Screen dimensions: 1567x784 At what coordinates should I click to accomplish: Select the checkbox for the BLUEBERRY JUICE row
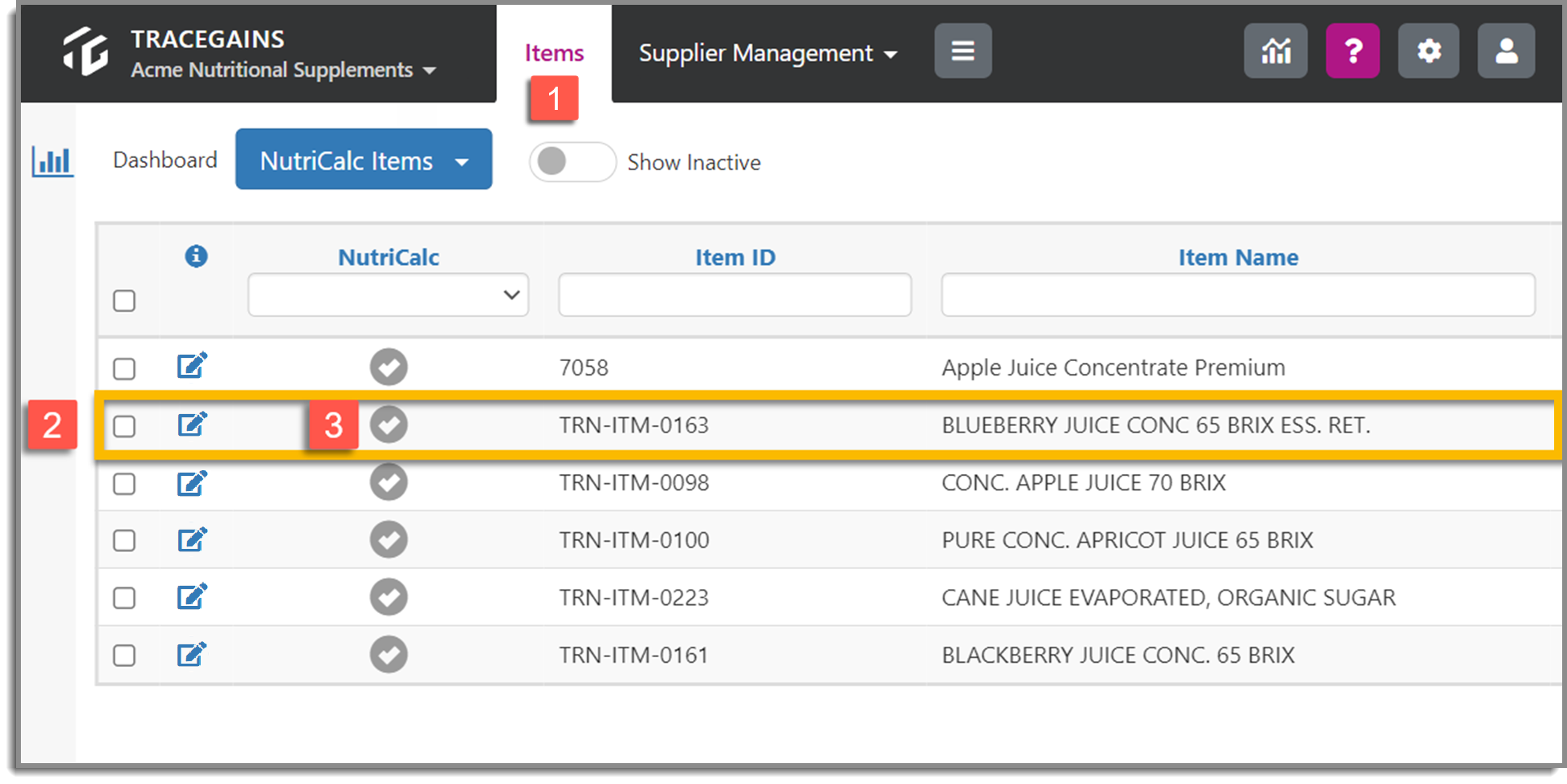pos(124,426)
